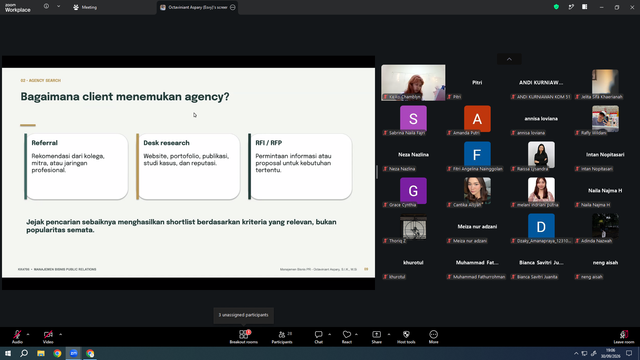The image size is (640, 360).
Task: Click the ANDI KURNIAW... participant name
Action: (541, 82)
